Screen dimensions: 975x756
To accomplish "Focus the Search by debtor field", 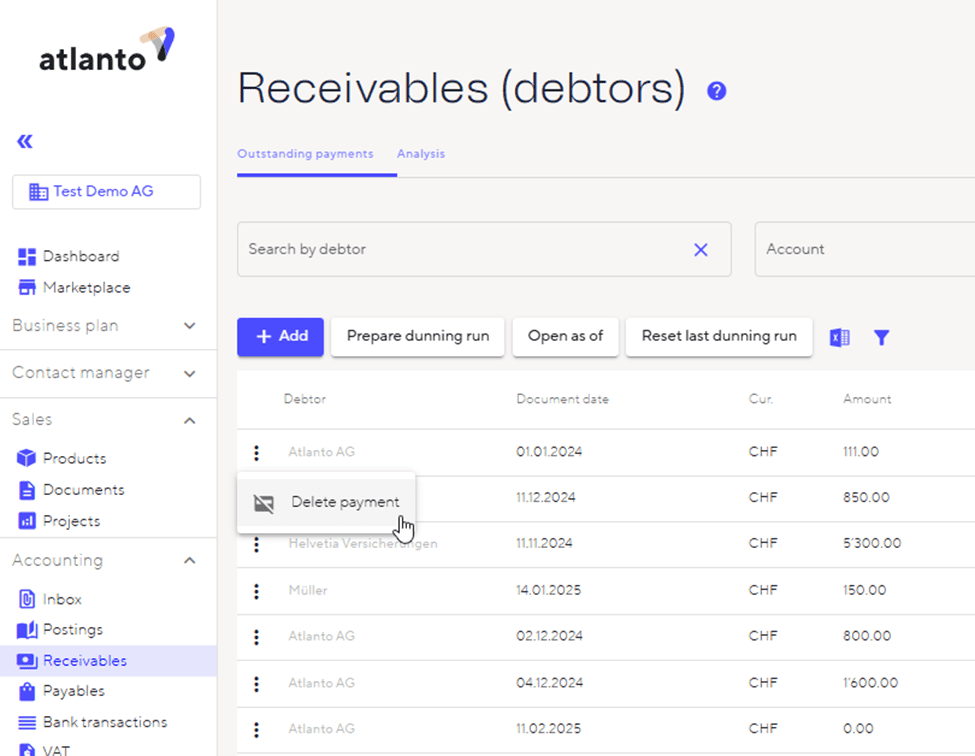I will 460,250.
